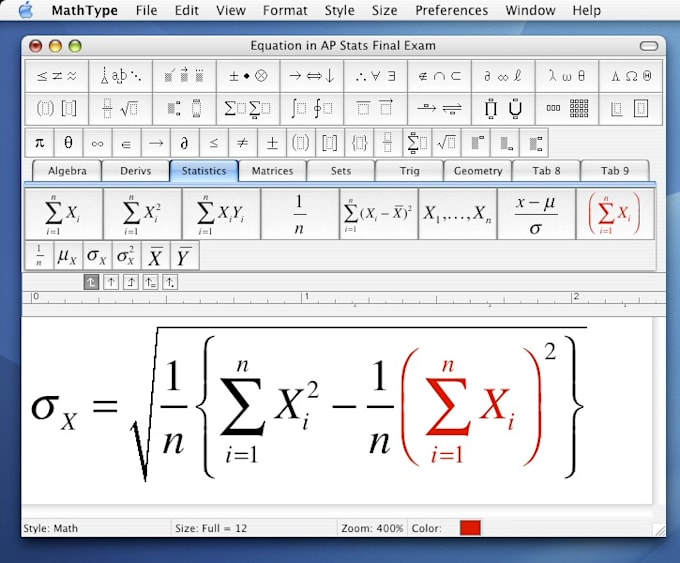Select the center-justified tab stop

(x=111, y=282)
